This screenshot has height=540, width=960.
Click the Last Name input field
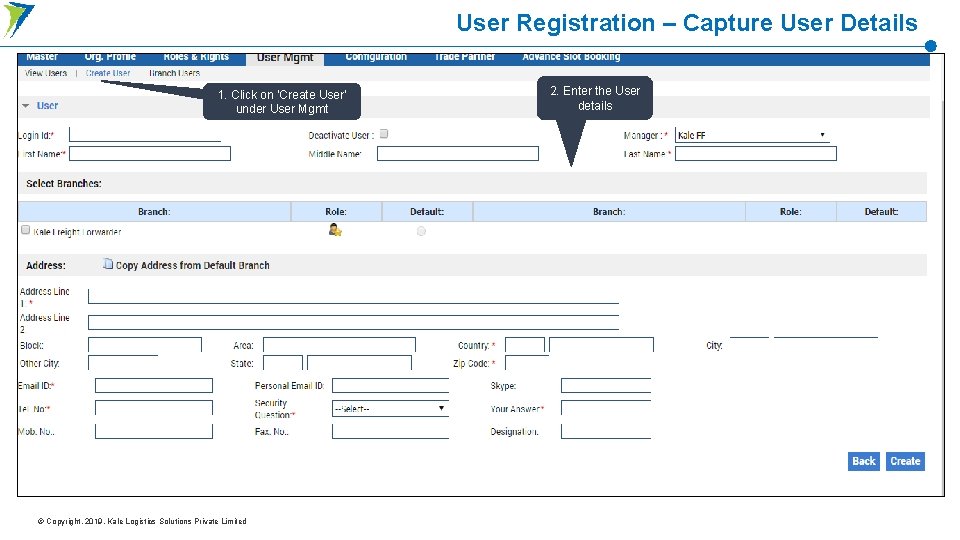coord(756,154)
